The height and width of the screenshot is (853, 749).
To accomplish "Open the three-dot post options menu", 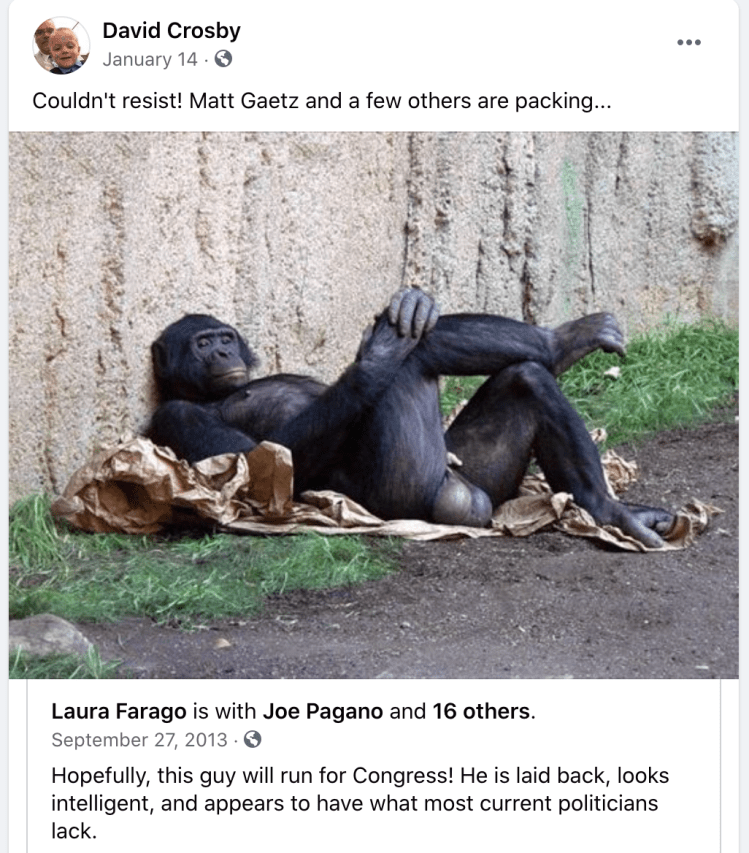I will click(x=689, y=42).
